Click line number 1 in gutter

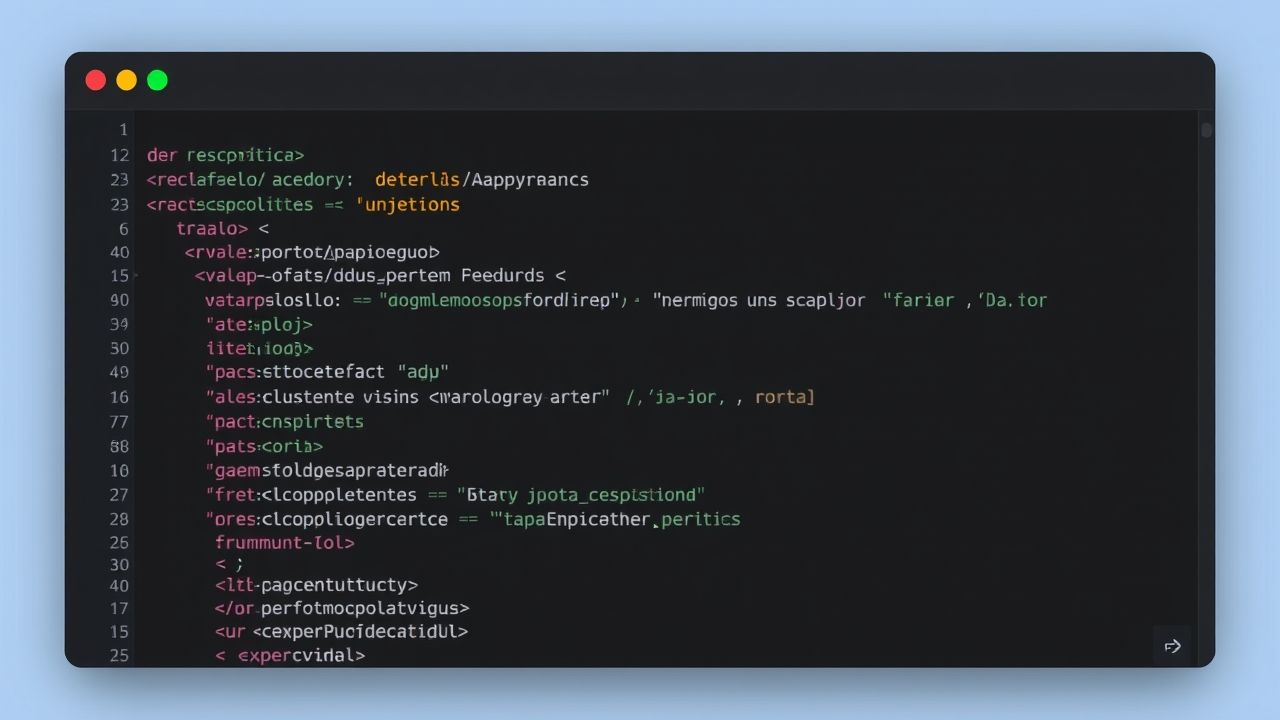tap(124, 130)
